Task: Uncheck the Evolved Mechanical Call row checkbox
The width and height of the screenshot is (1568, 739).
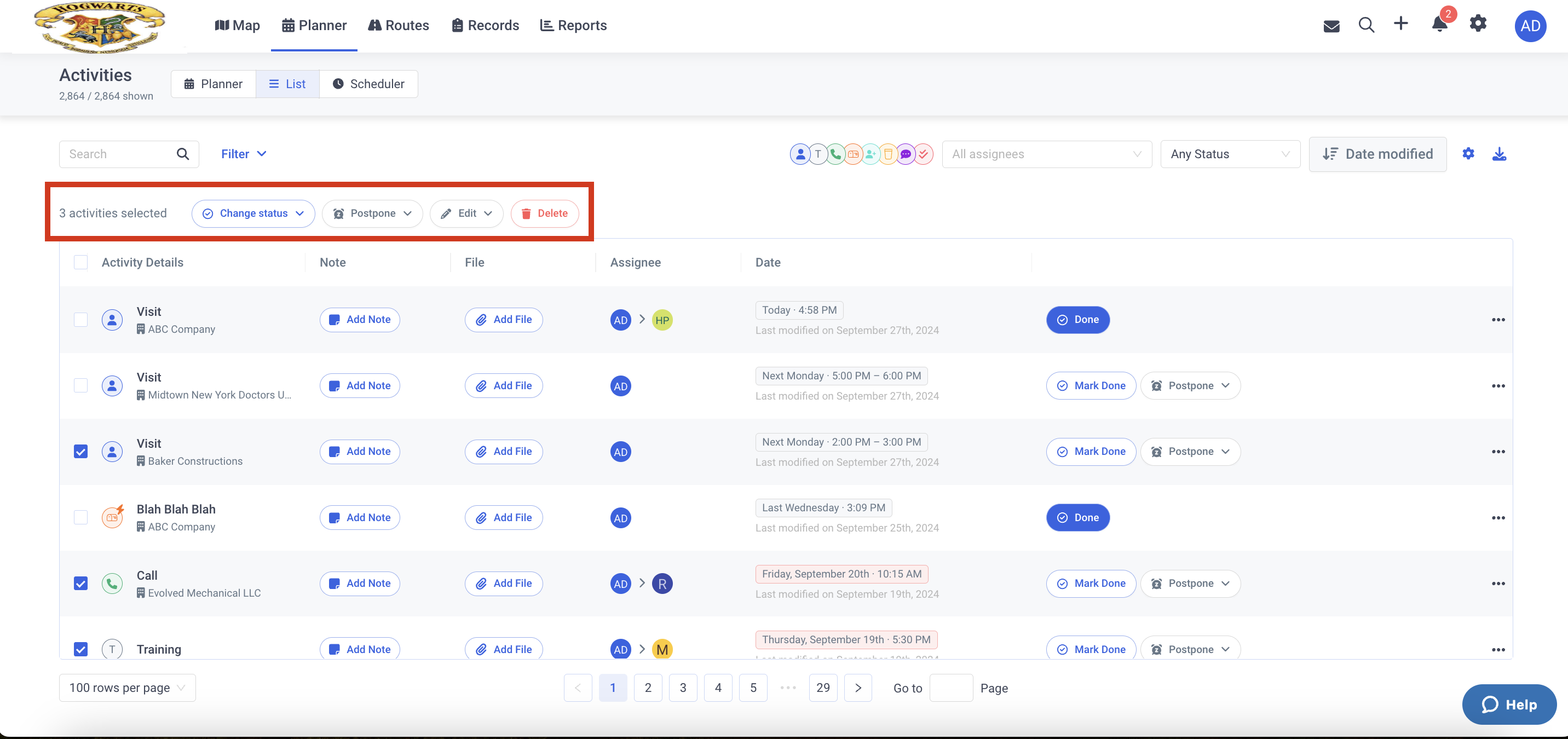Action: click(80, 584)
